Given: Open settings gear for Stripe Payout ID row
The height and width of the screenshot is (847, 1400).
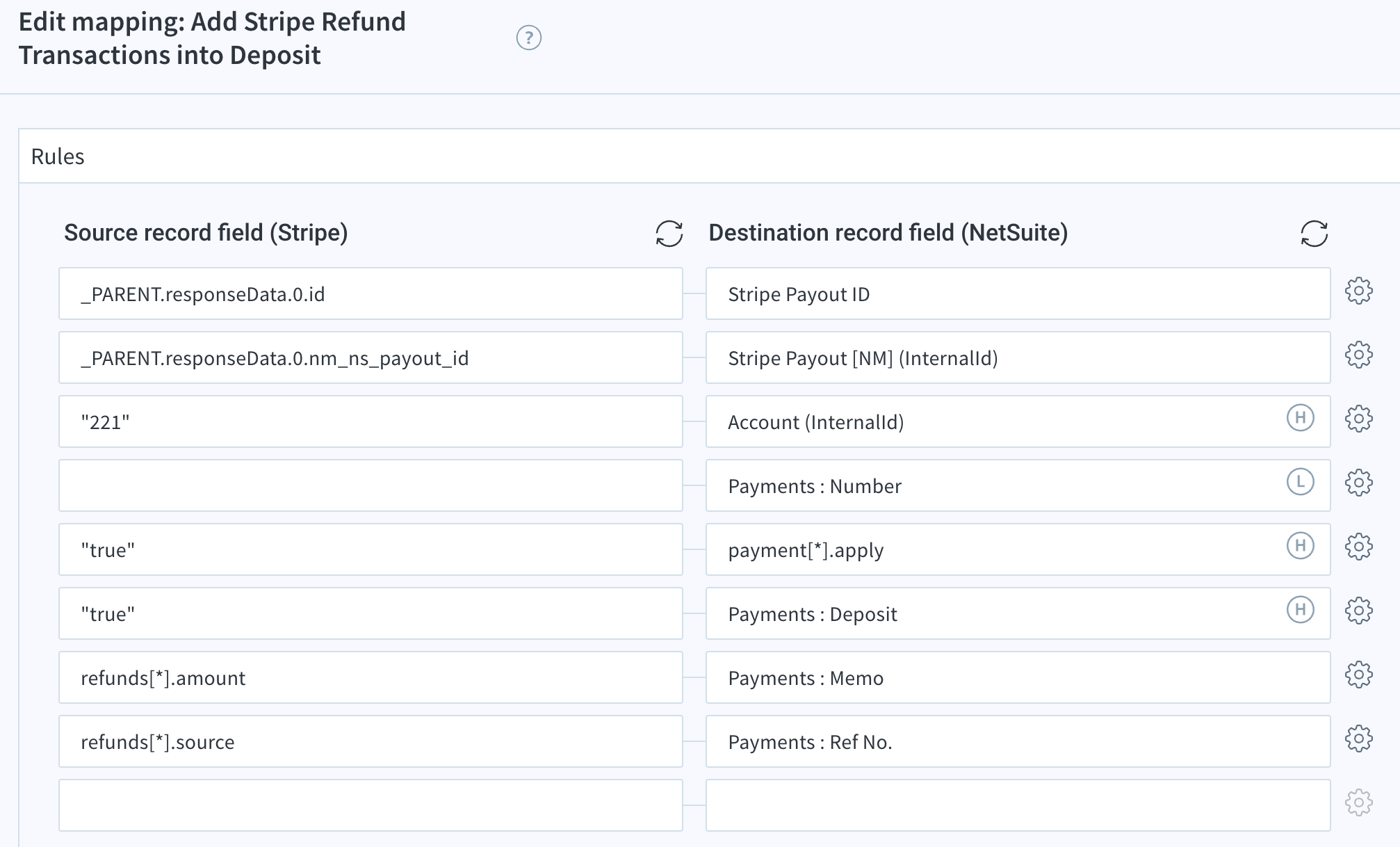Looking at the screenshot, I should click(x=1358, y=291).
